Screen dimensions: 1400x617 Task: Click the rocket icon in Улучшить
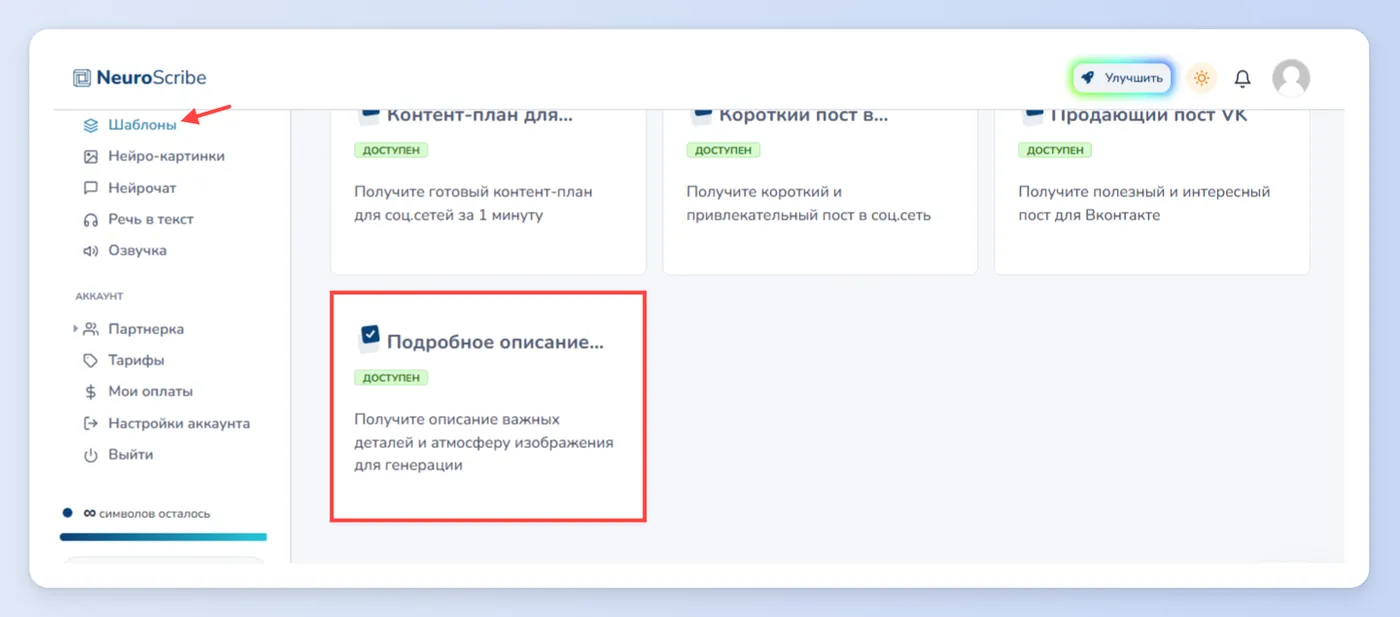click(x=1088, y=78)
